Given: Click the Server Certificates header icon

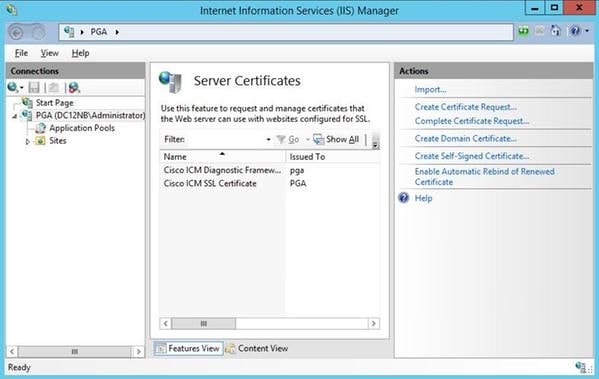Looking at the screenshot, I should (170, 82).
